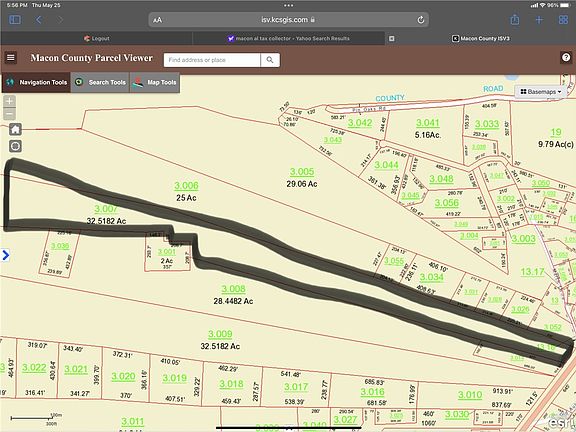Image resolution: width=576 pixels, height=432 pixels.
Task: Zoom in with the map plus button
Action: [10, 101]
